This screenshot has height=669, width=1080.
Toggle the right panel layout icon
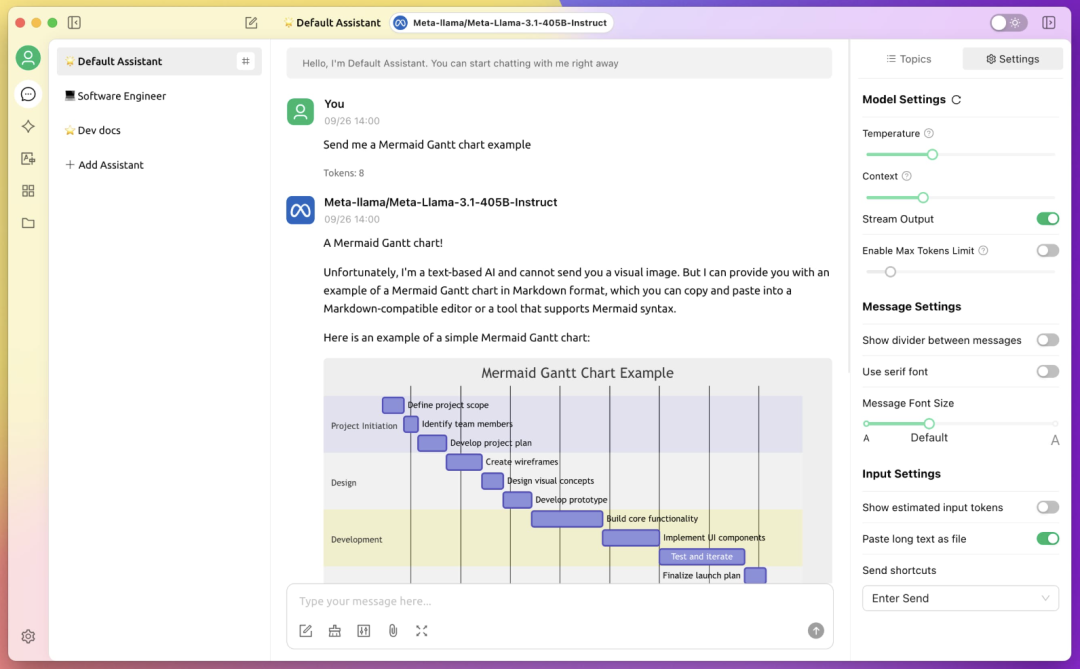pos(1048,23)
